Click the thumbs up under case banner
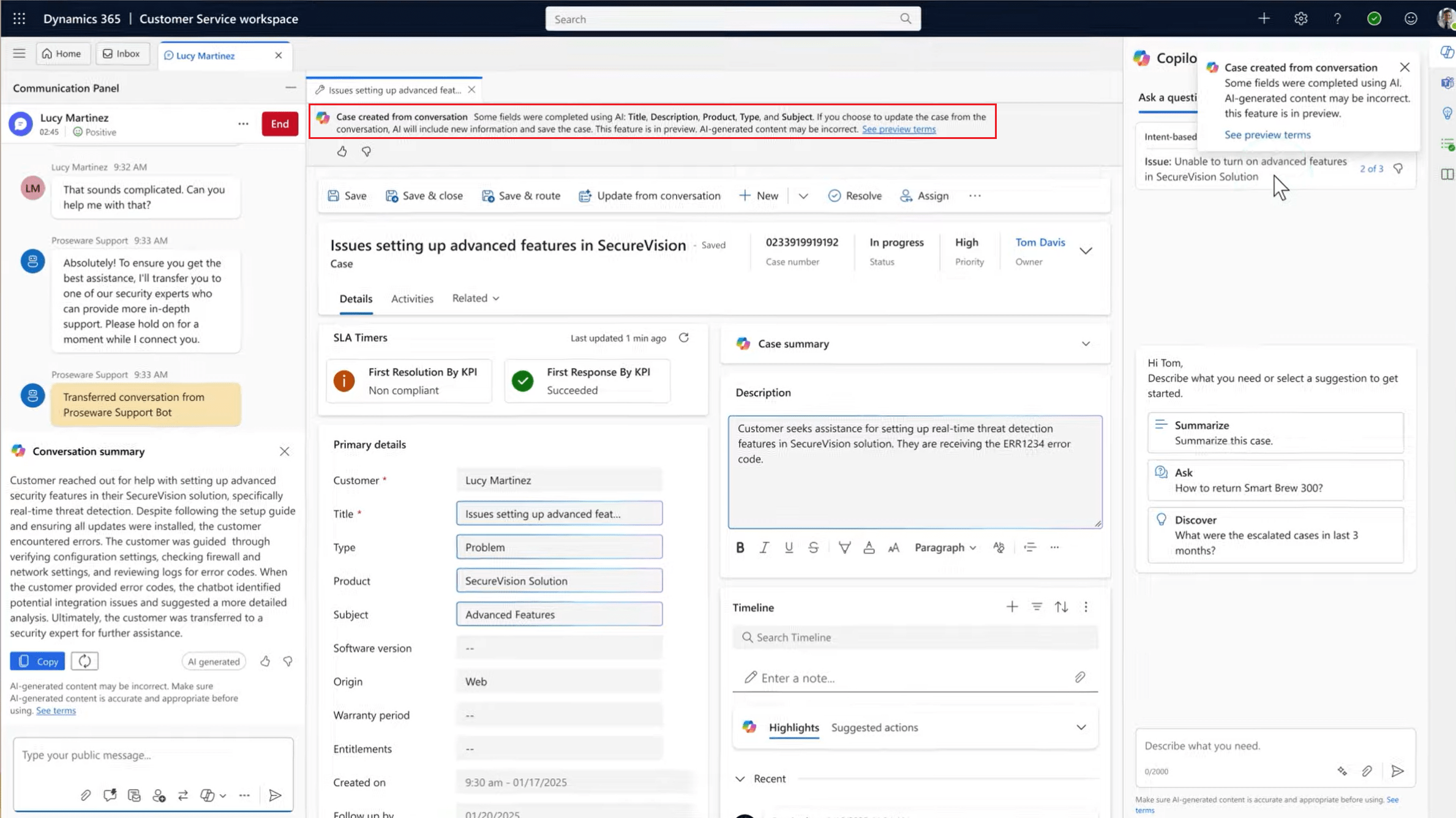This screenshot has height=818, width=1456. click(342, 151)
